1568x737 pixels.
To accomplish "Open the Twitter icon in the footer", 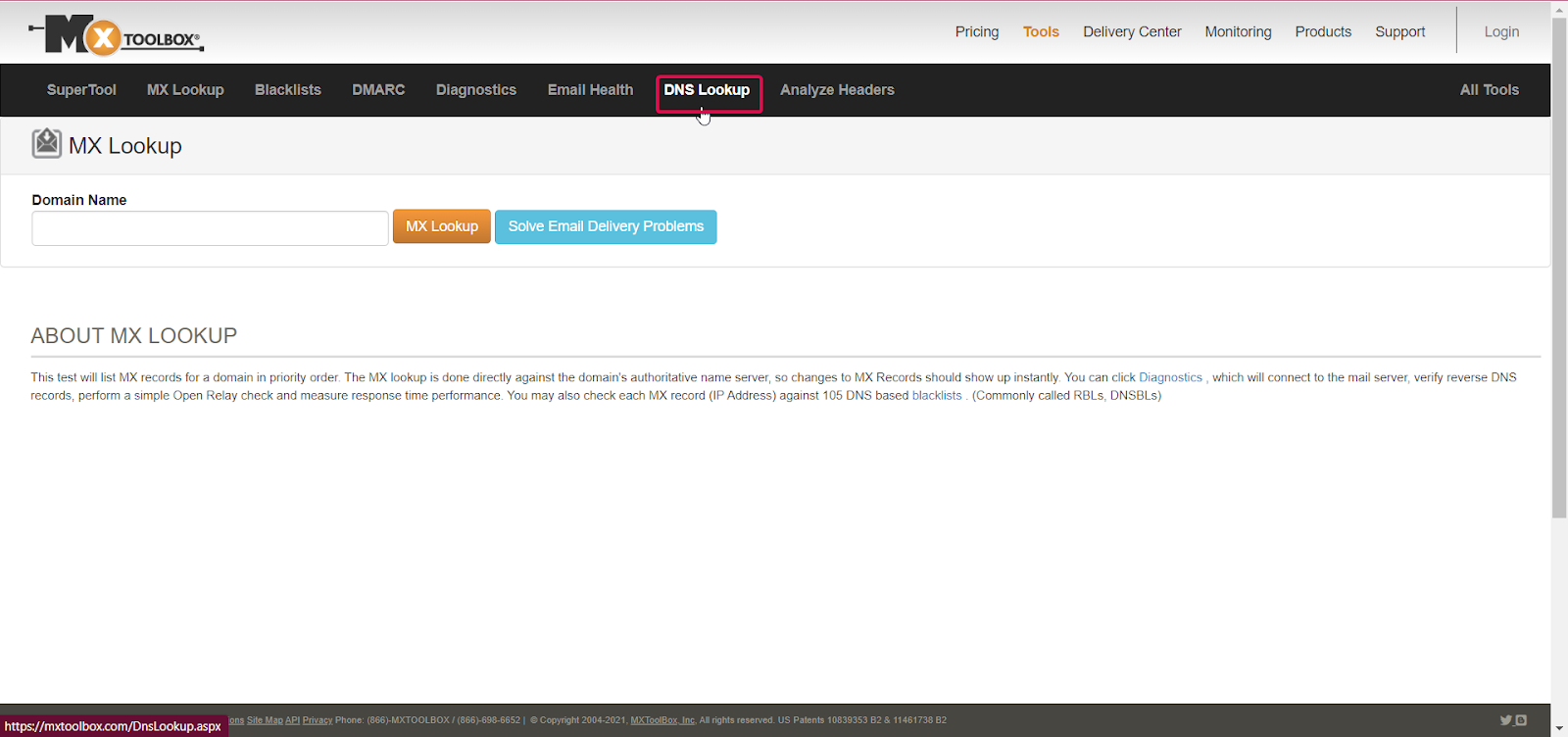I will (1505, 720).
